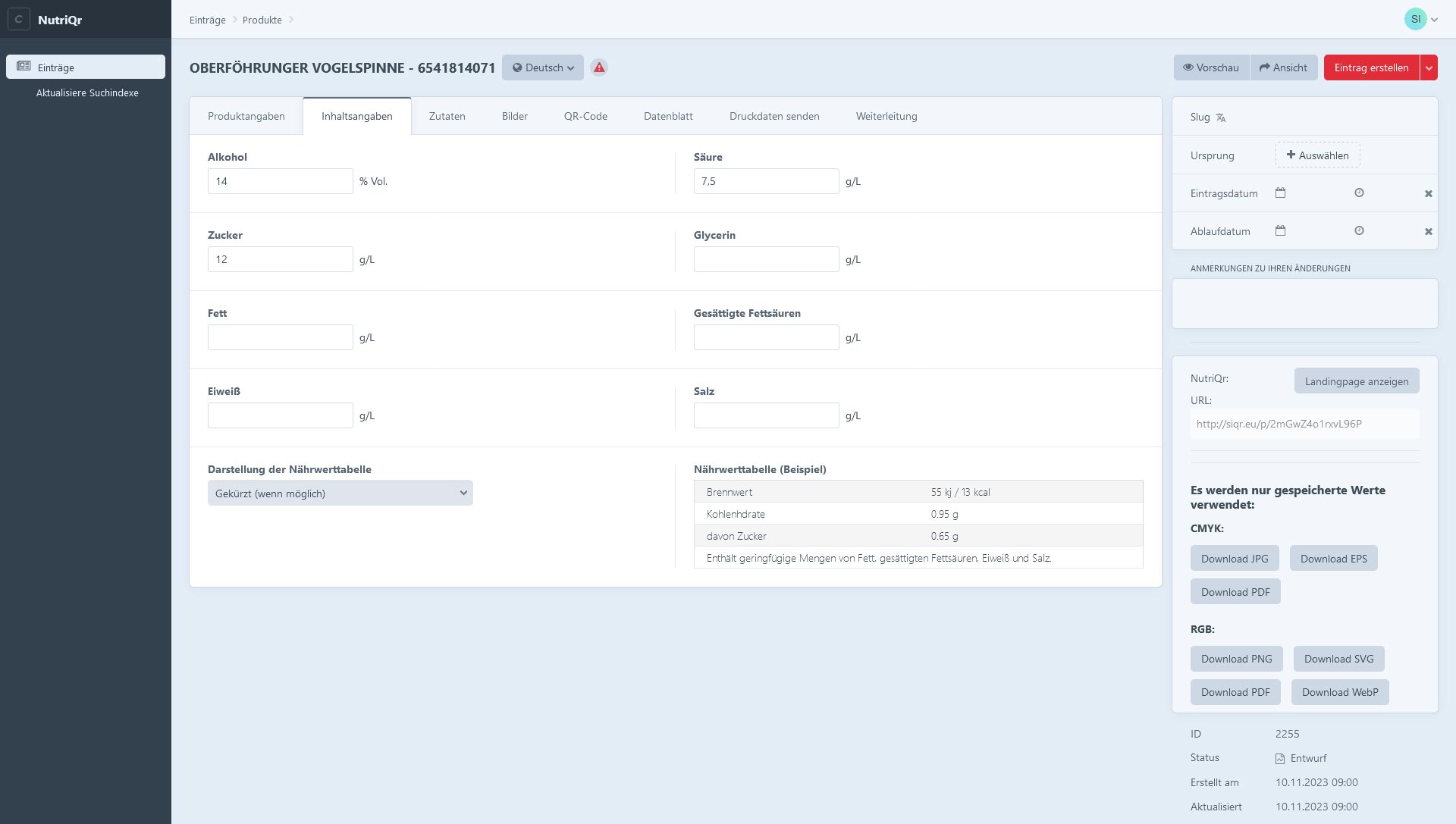The width and height of the screenshot is (1456, 824).
Task: Open the Eintragsdatum clock time picker
Action: [1359, 193]
